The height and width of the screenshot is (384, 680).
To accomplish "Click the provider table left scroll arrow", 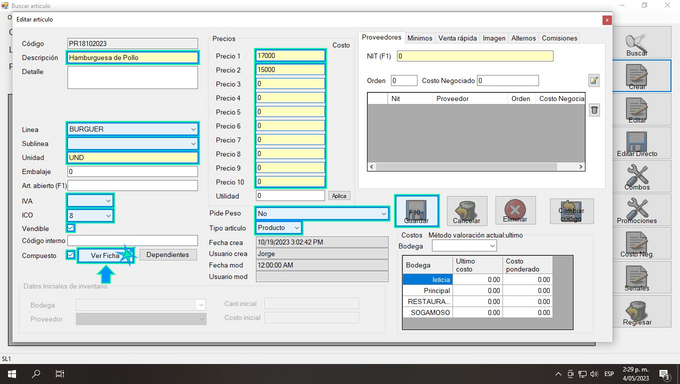I will click(x=371, y=167).
